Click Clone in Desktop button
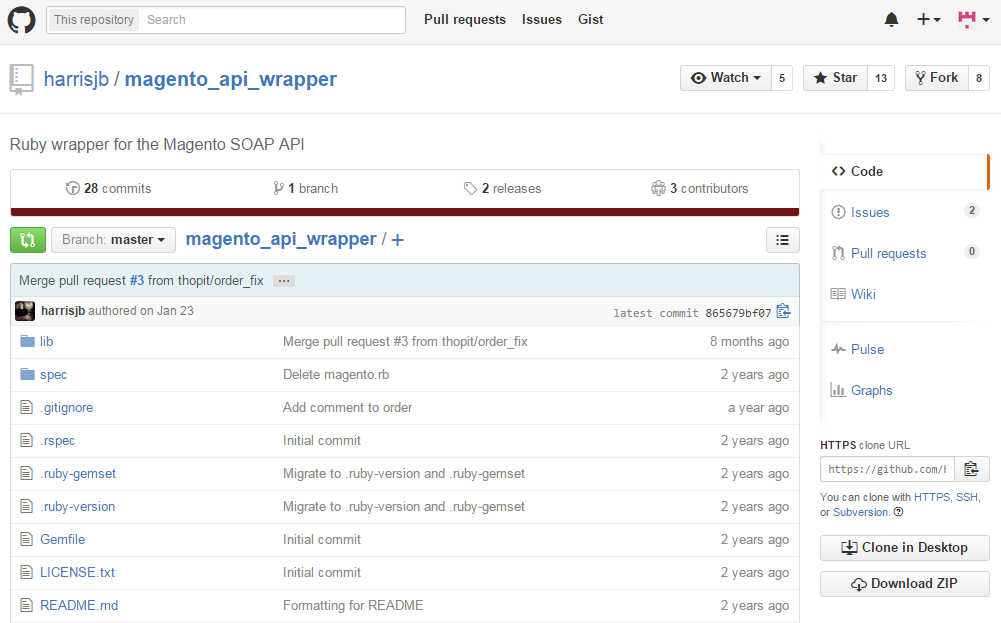 click(x=905, y=548)
